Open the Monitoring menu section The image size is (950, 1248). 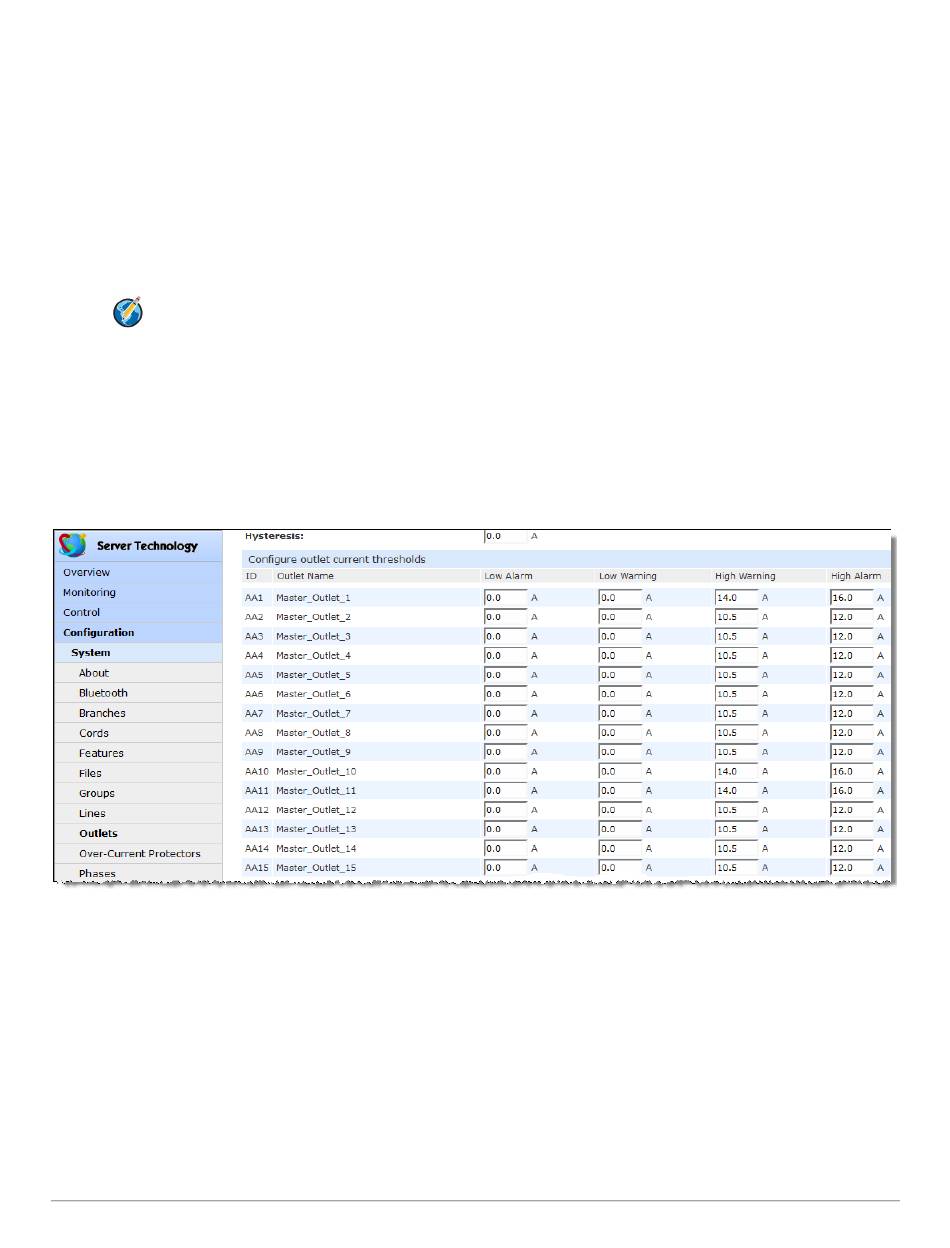140,592
